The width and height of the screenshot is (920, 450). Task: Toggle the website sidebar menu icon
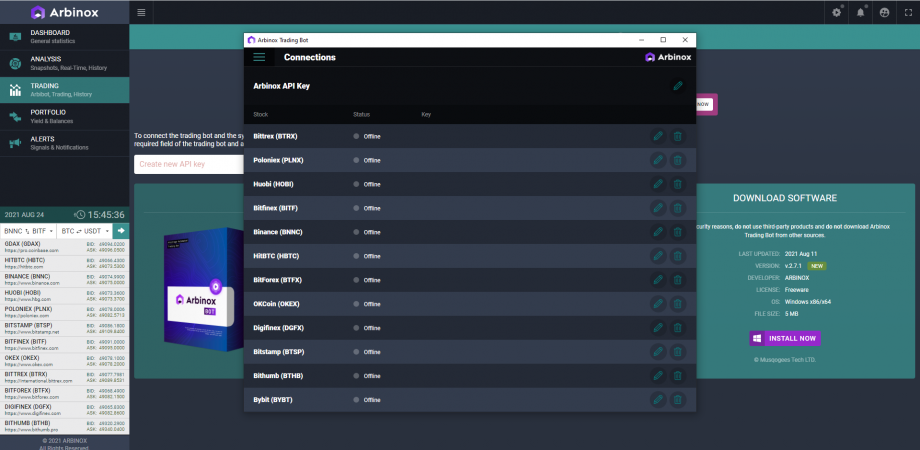click(141, 12)
